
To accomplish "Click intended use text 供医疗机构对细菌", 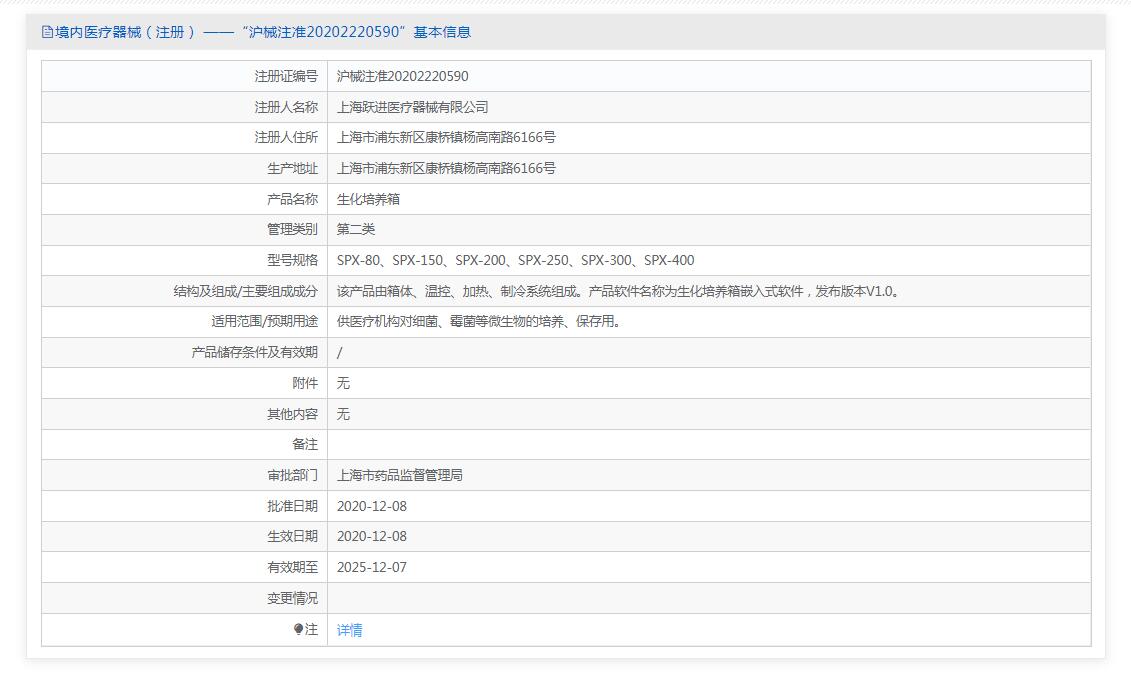I will (x=478, y=322).
